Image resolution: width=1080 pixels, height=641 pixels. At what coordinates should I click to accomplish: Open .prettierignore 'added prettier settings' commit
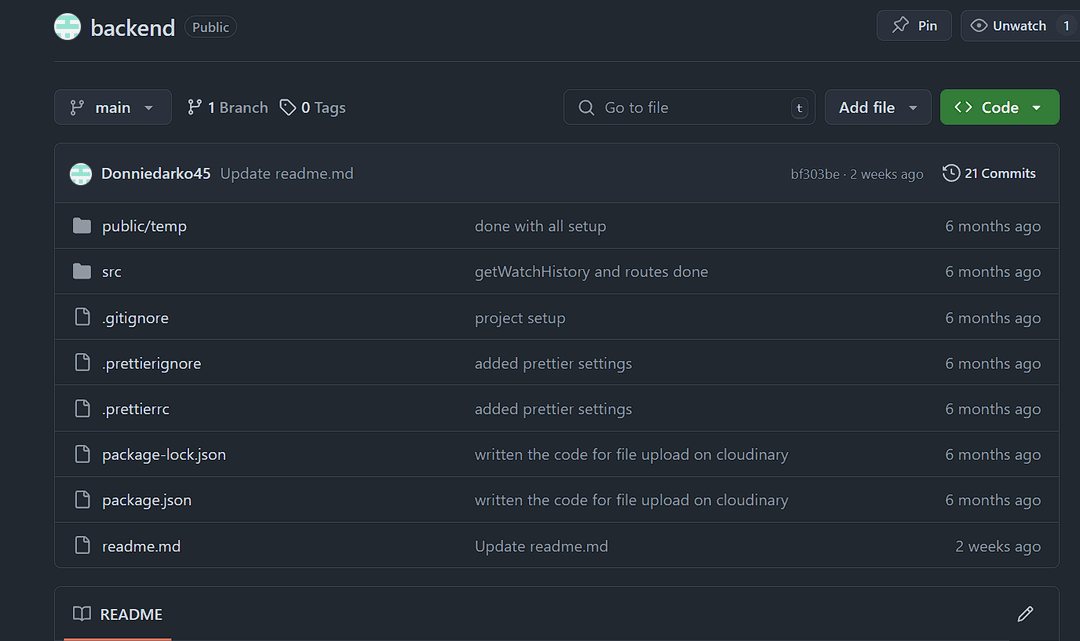[x=553, y=363]
